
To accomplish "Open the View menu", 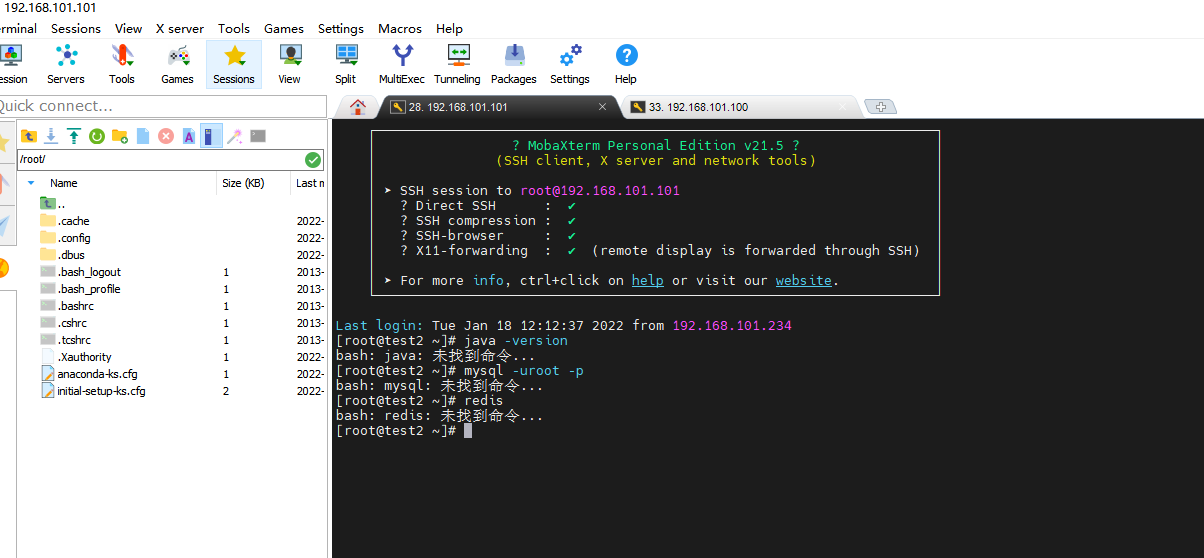I will pos(128,29).
